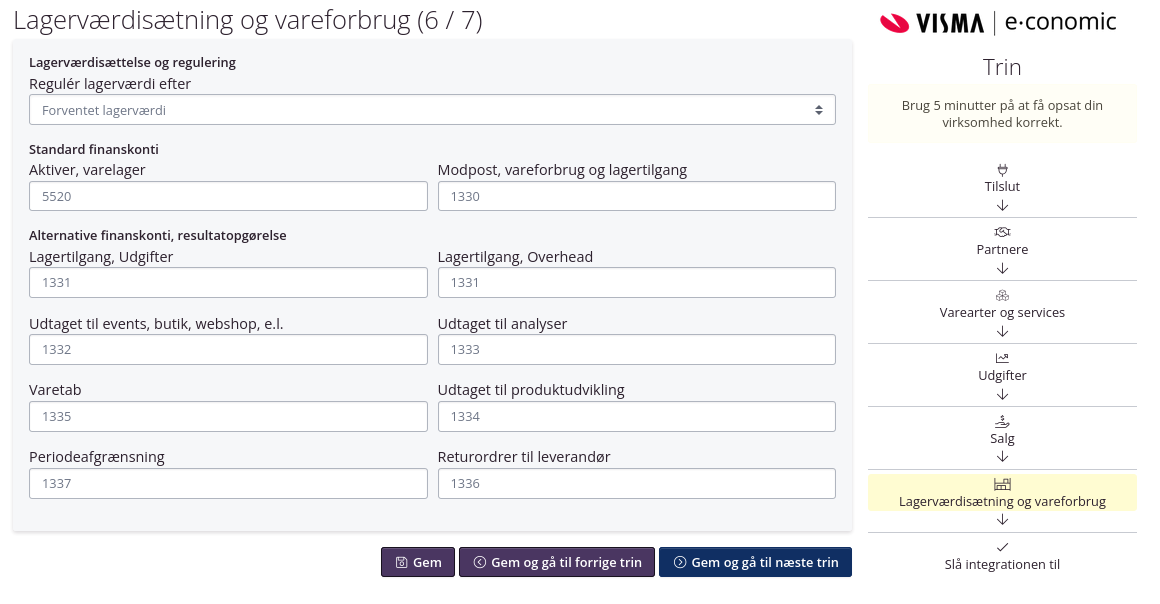Select the Aktiver, varelager input field

coord(228,196)
